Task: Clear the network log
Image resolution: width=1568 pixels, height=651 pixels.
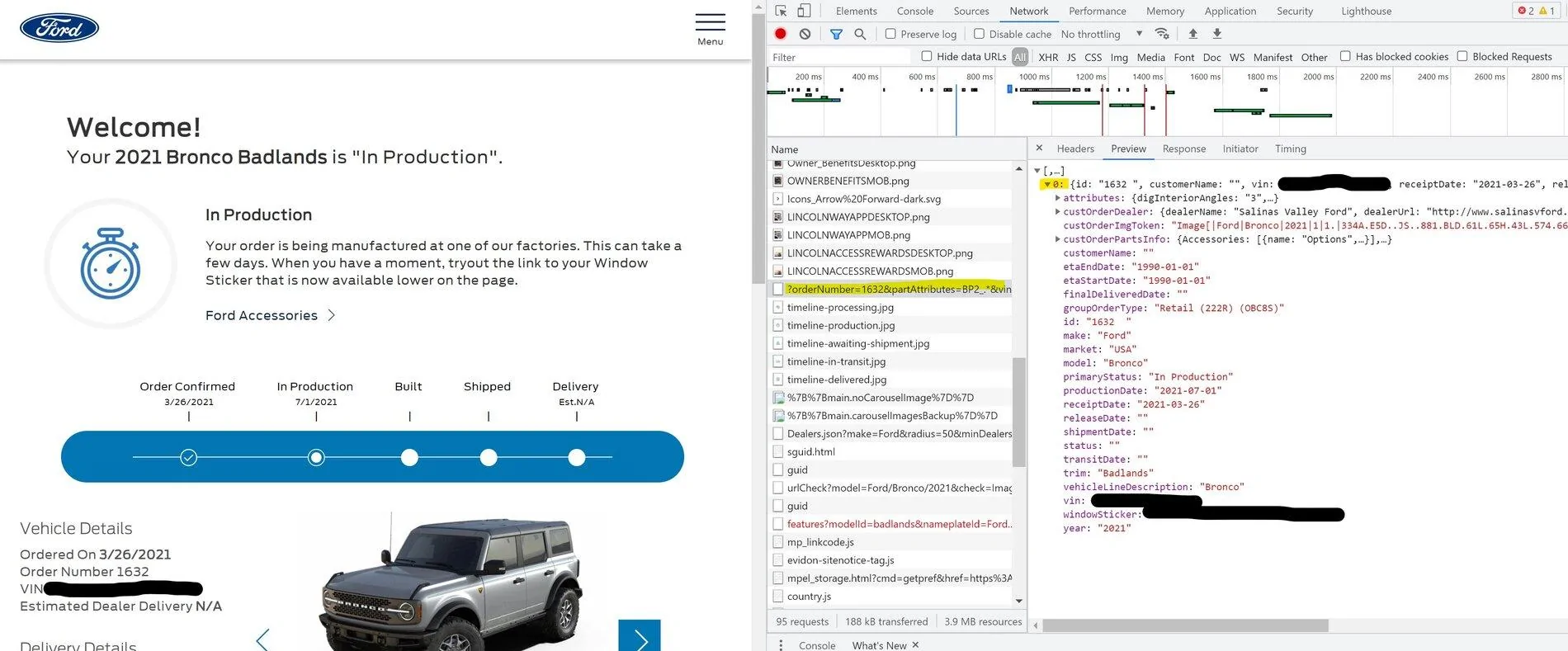Action: click(x=805, y=34)
